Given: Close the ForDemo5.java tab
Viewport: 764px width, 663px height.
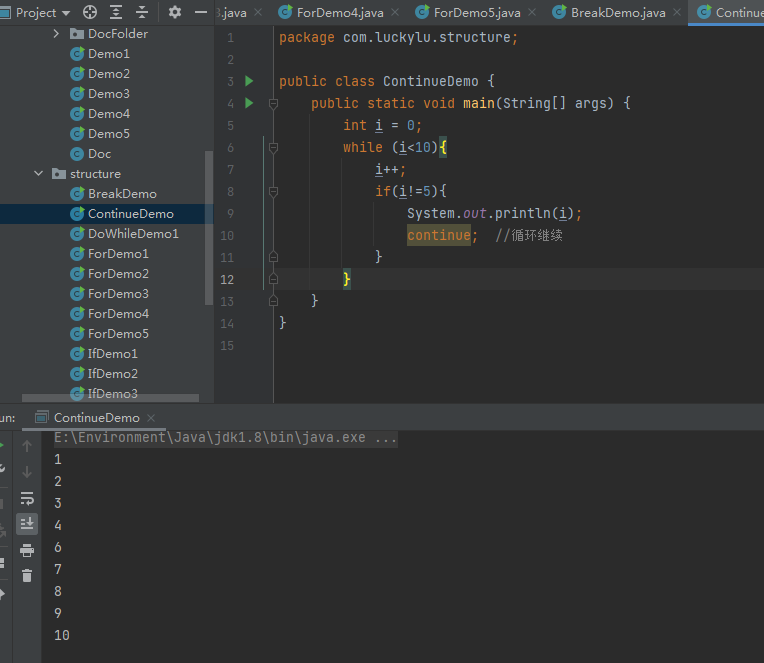Looking at the screenshot, I should tap(532, 13).
